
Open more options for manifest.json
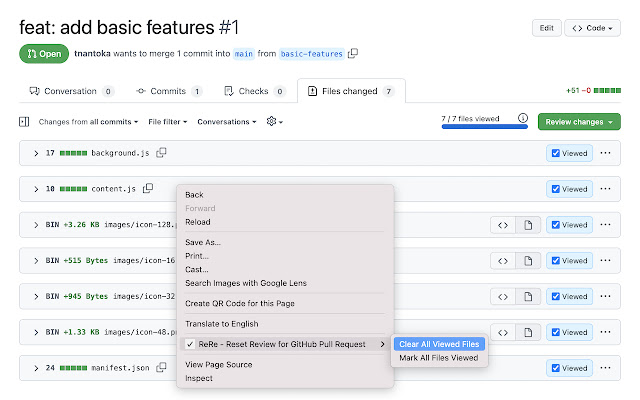[x=606, y=368]
